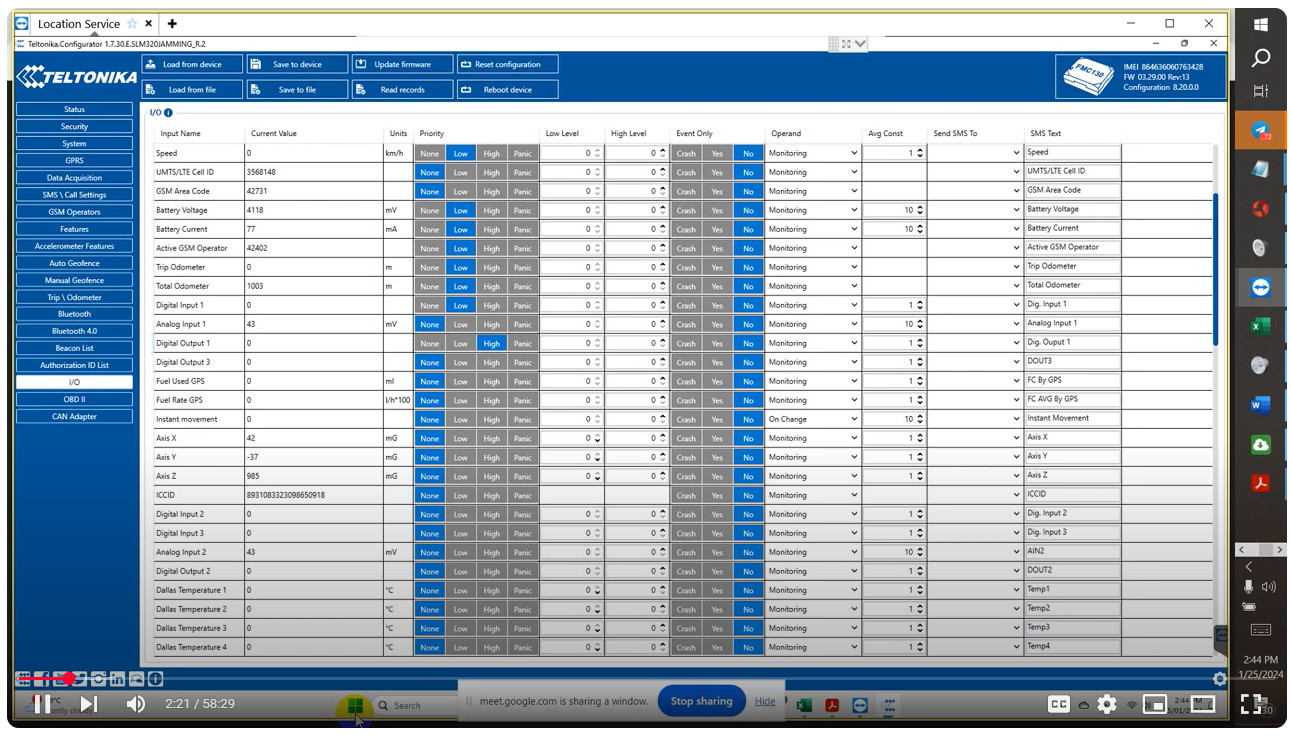Skip to next video
The height and width of the screenshot is (736, 1291).
(89, 704)
